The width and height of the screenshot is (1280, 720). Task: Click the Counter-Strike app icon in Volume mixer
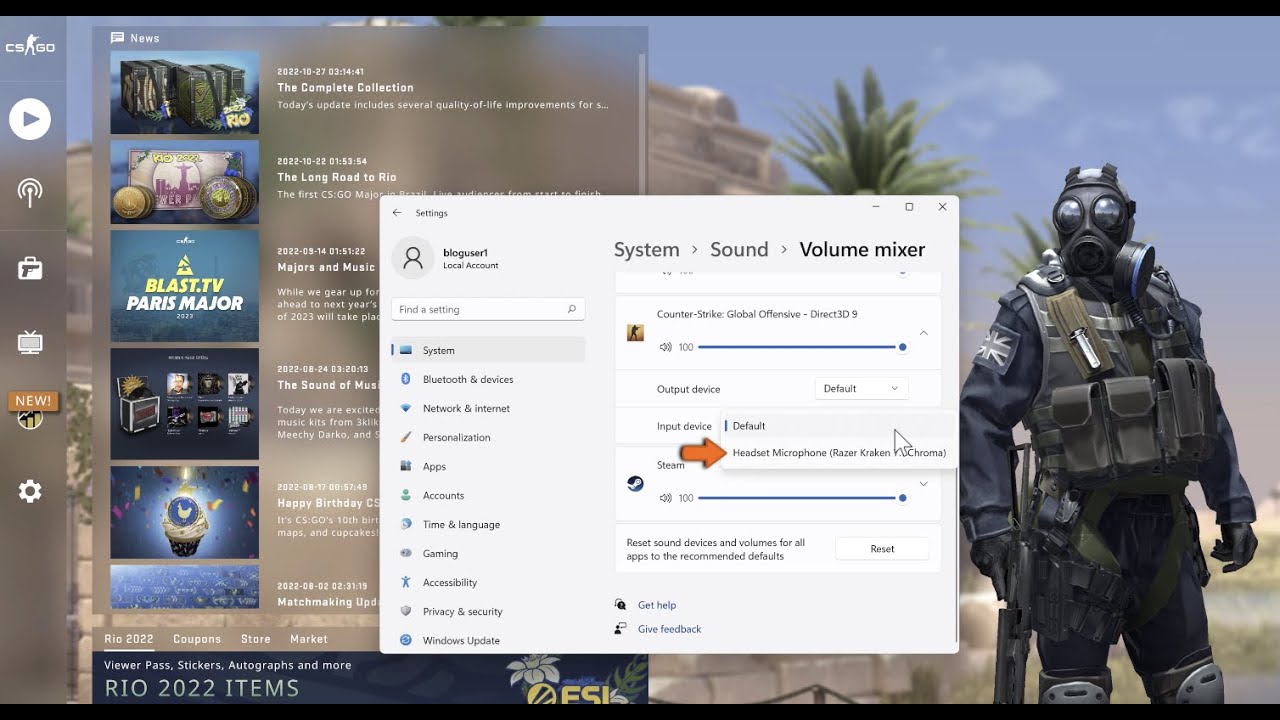click(635, 332)
